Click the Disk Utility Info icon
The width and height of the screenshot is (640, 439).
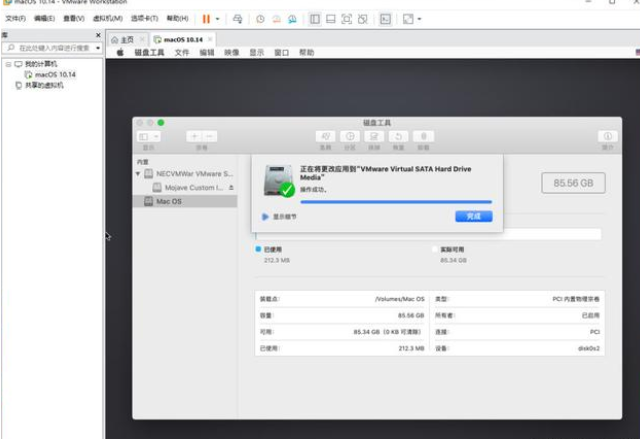(606, 136)
